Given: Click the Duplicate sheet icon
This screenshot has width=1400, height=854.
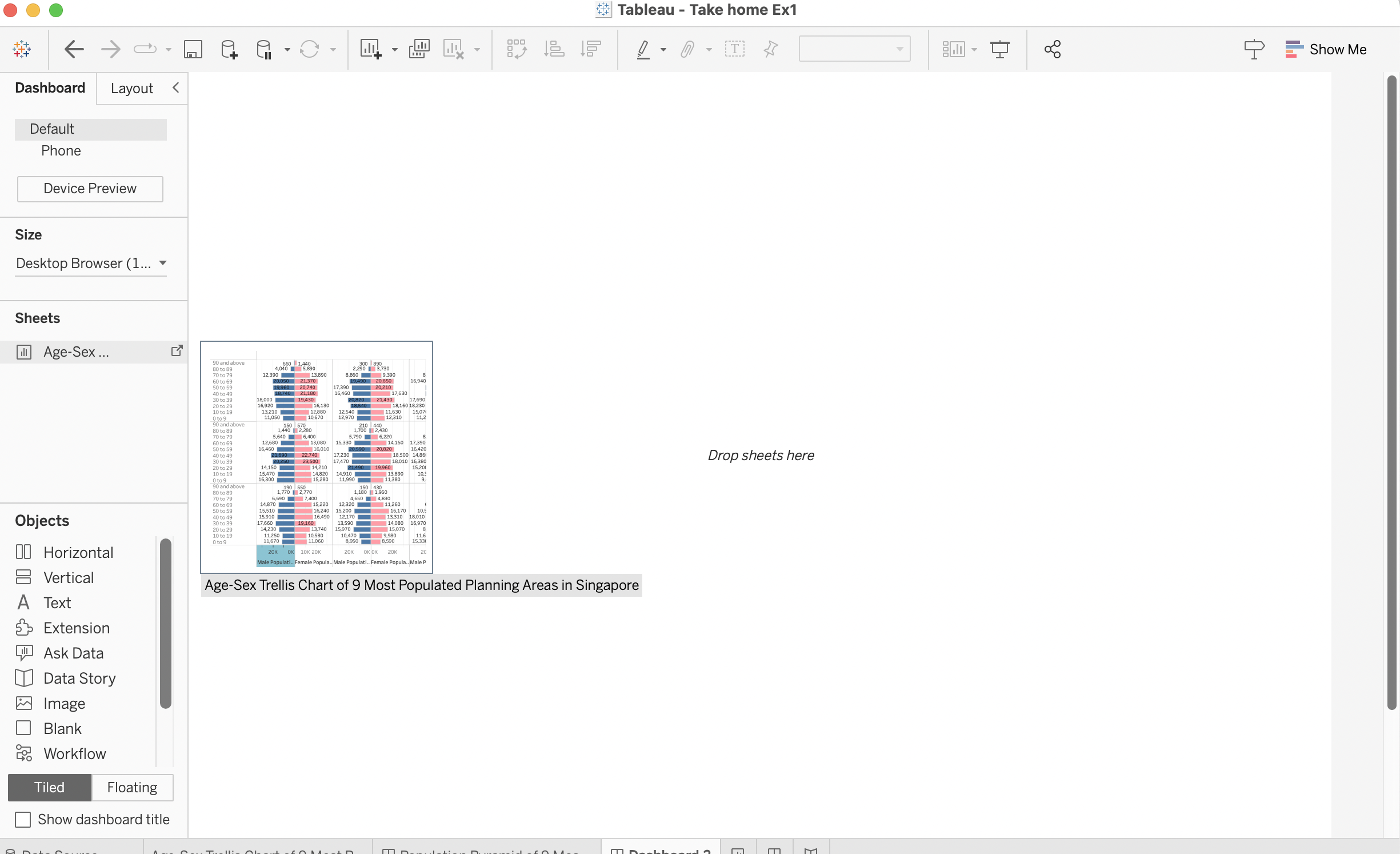Looking at the screenshot, I should click(x=419, y=49).
